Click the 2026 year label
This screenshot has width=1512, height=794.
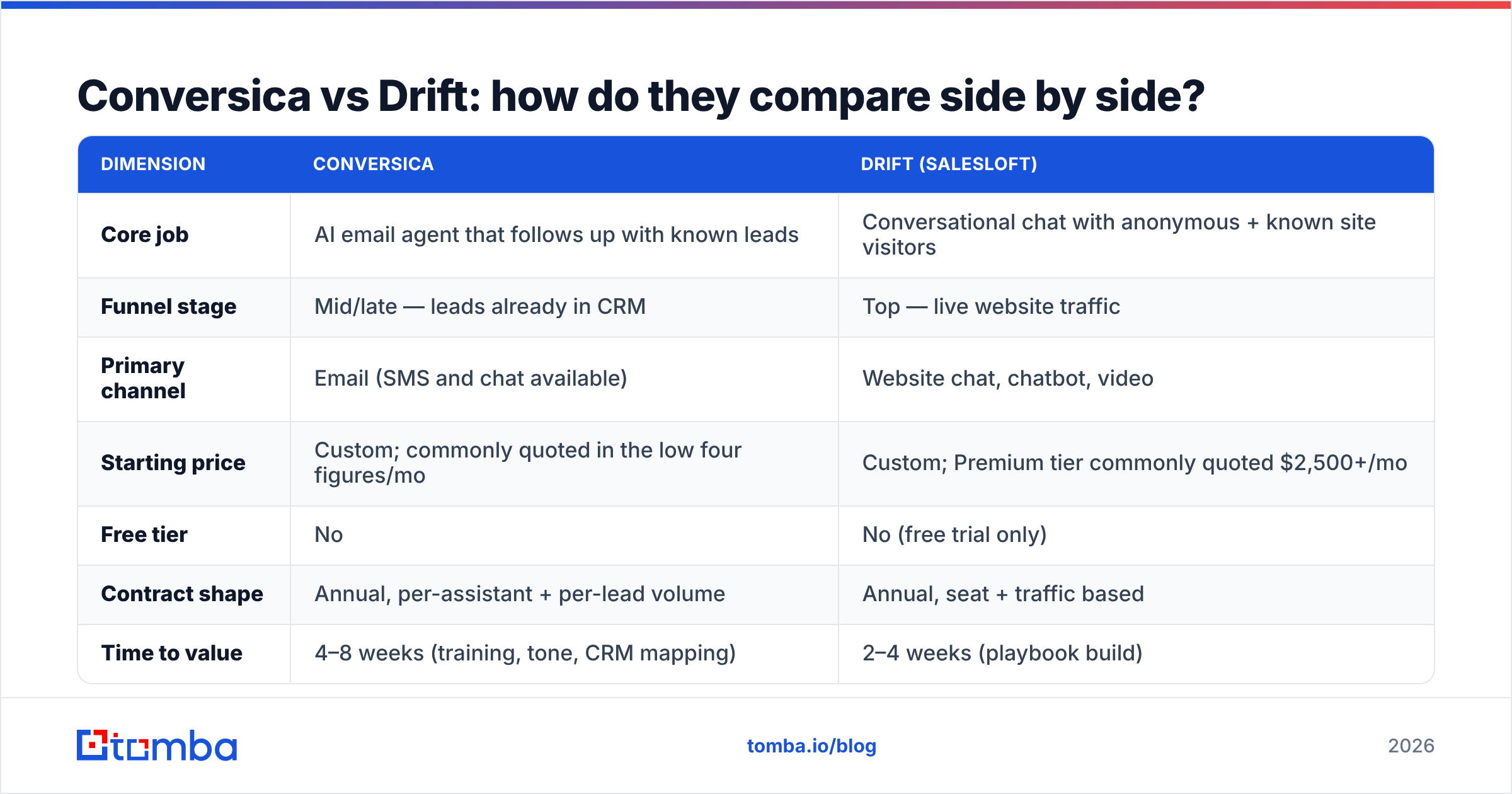[x=1411, y=746]
